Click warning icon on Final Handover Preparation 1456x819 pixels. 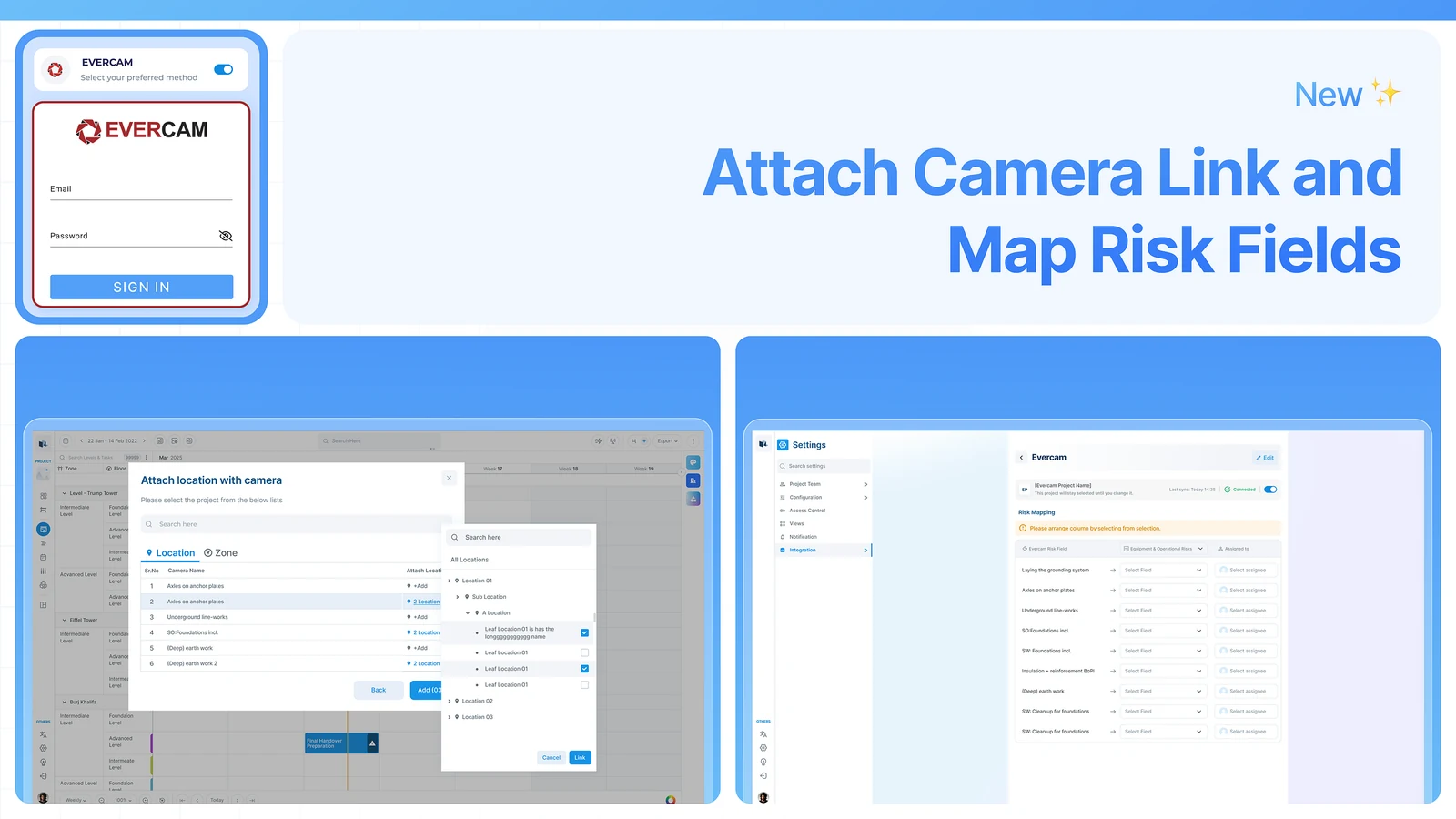click(x=372, y=743)
